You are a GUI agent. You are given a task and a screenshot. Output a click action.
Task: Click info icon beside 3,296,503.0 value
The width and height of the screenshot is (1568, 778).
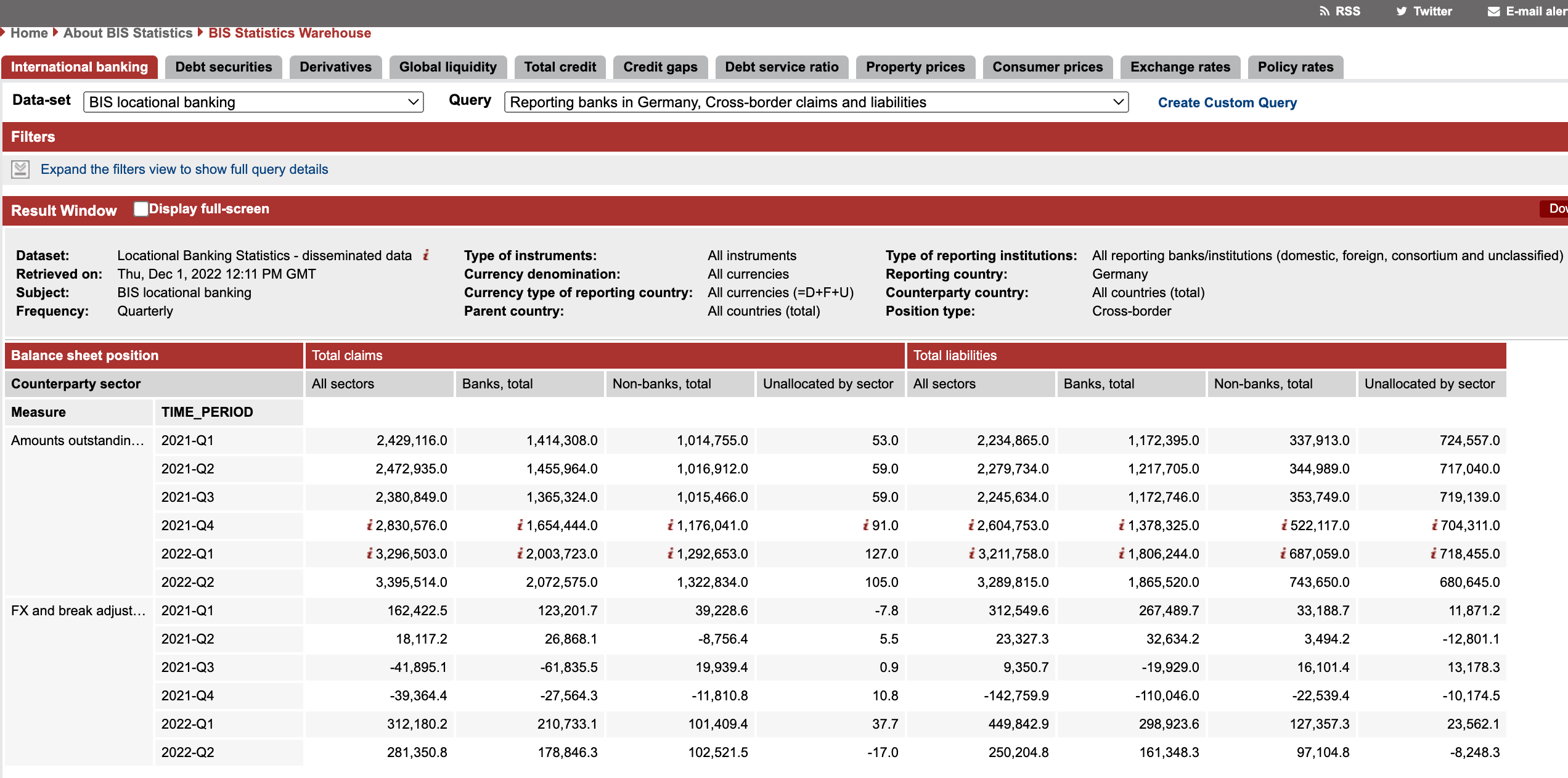pos(369,554)
